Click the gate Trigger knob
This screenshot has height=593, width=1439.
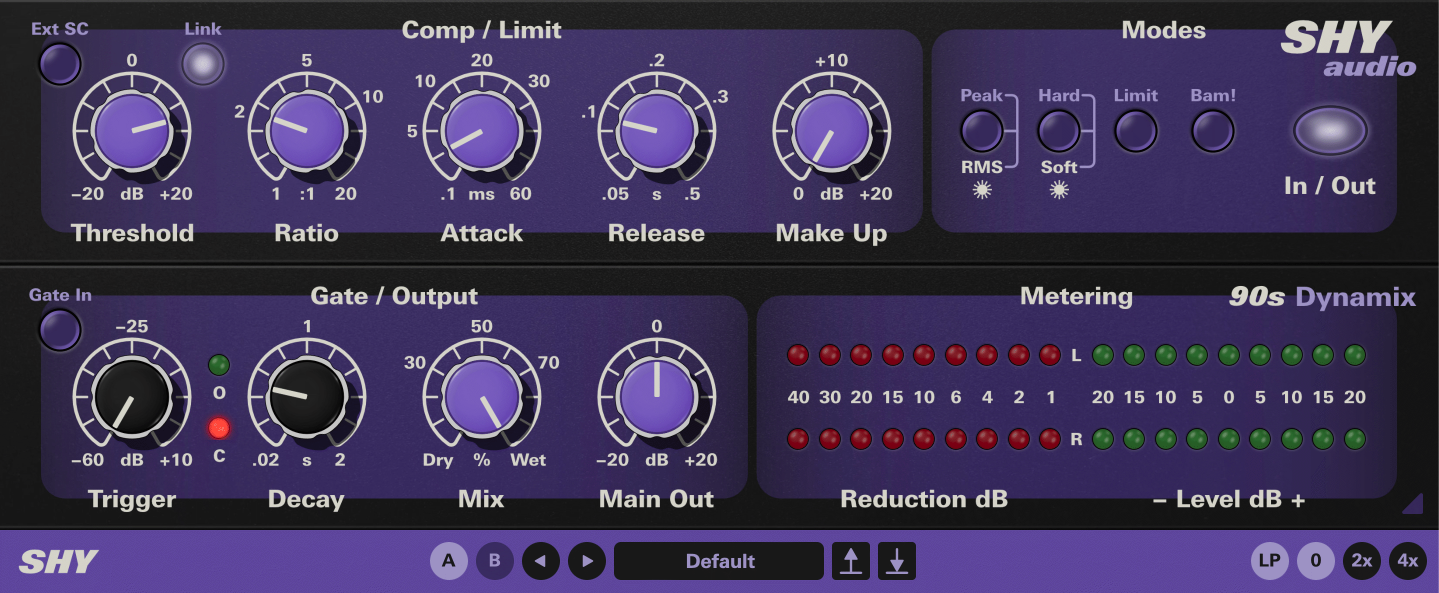click(x=132, y=397)
